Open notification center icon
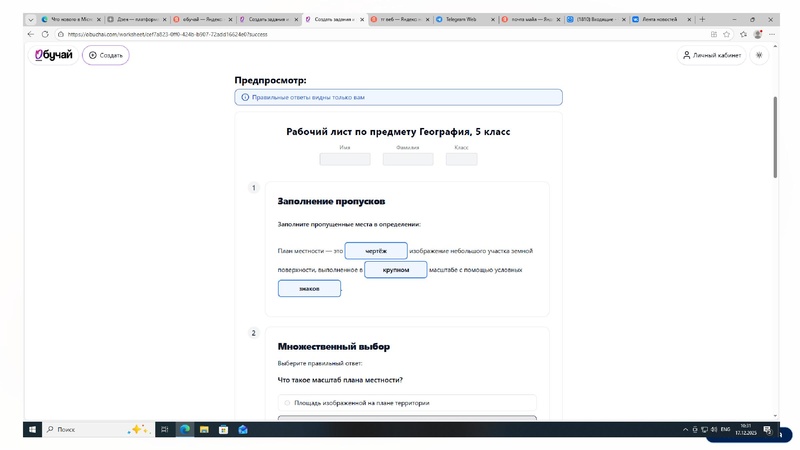The image size is (800, 450). point(767,430)
